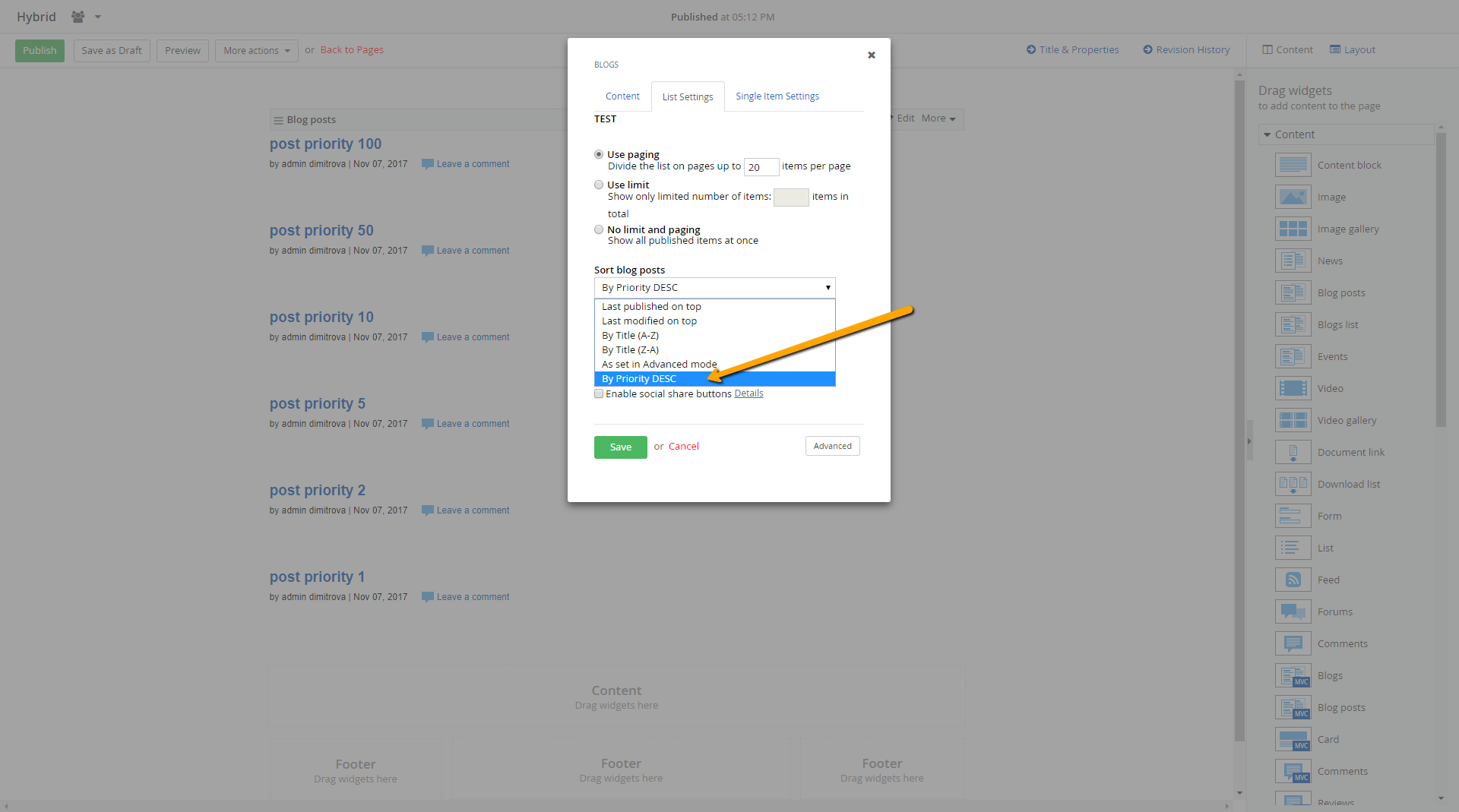Choose By Title (A-Z) sort option
This screenshot has height=812, width=1459.
click(x=714, y=335)
